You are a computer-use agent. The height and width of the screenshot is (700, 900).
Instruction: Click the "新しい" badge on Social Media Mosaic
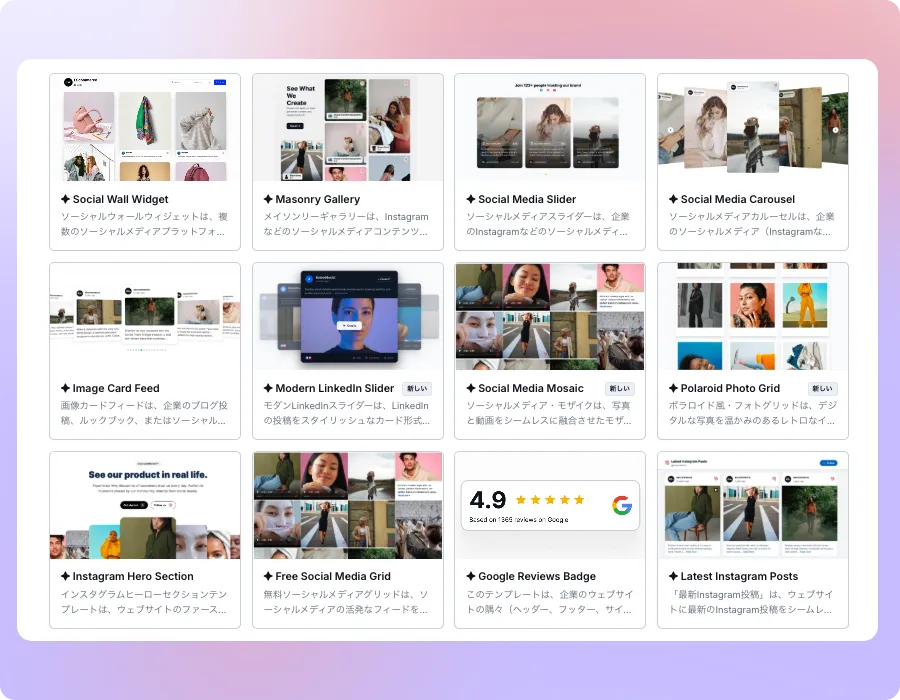[620, 387]
